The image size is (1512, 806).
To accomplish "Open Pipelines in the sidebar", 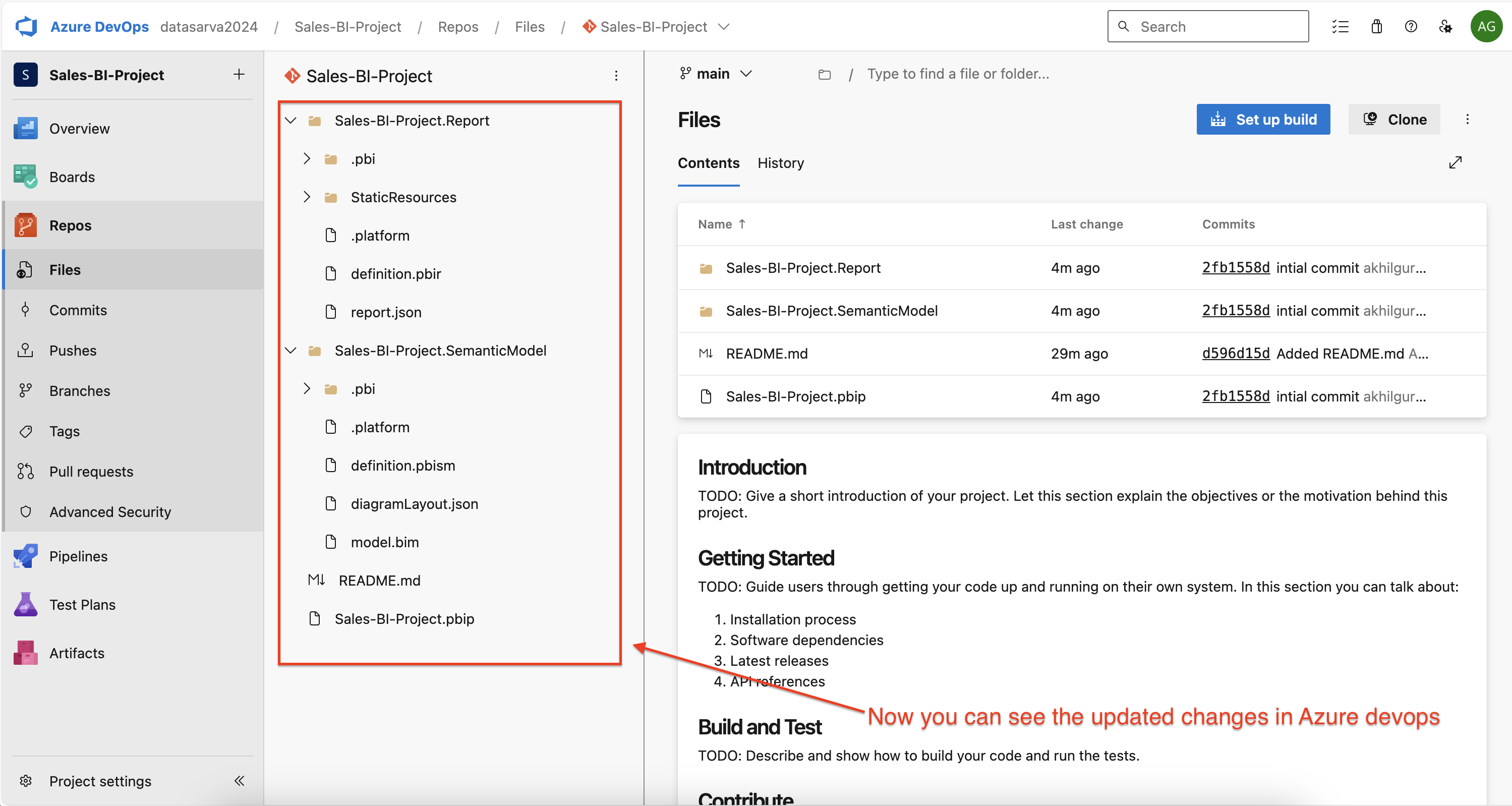I will [x=133, y=556].
